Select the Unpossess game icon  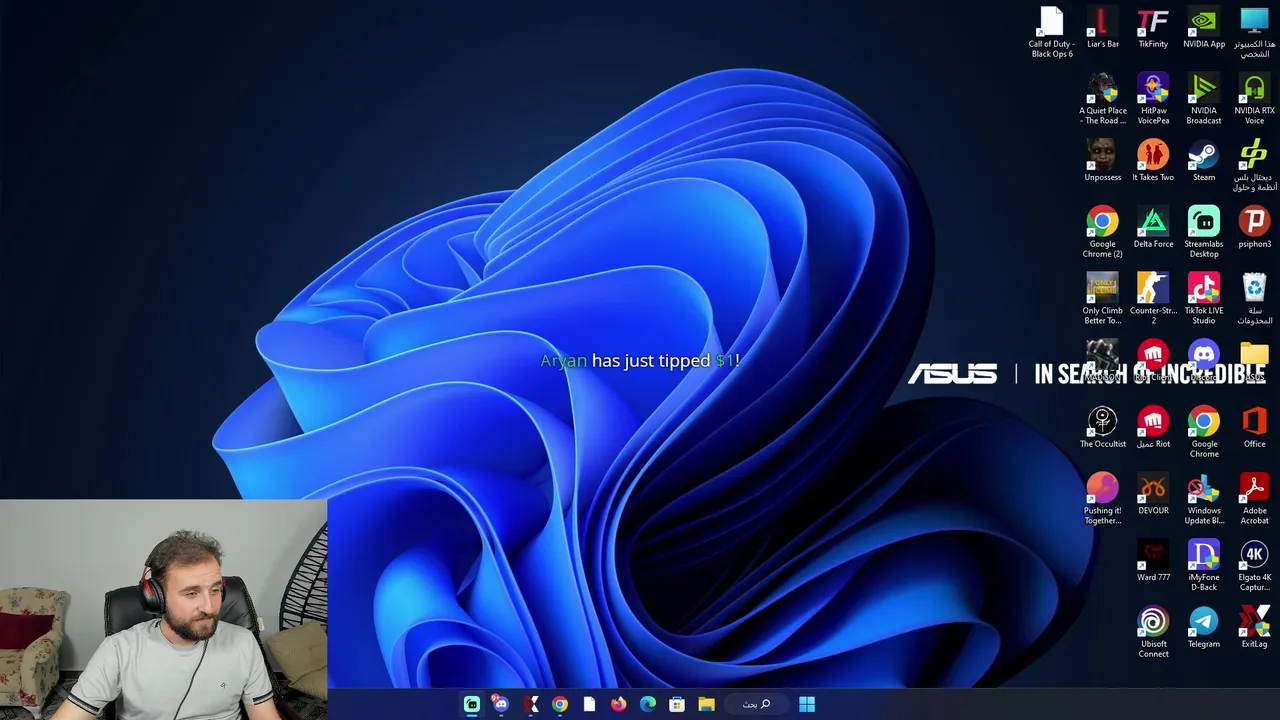1102,161
